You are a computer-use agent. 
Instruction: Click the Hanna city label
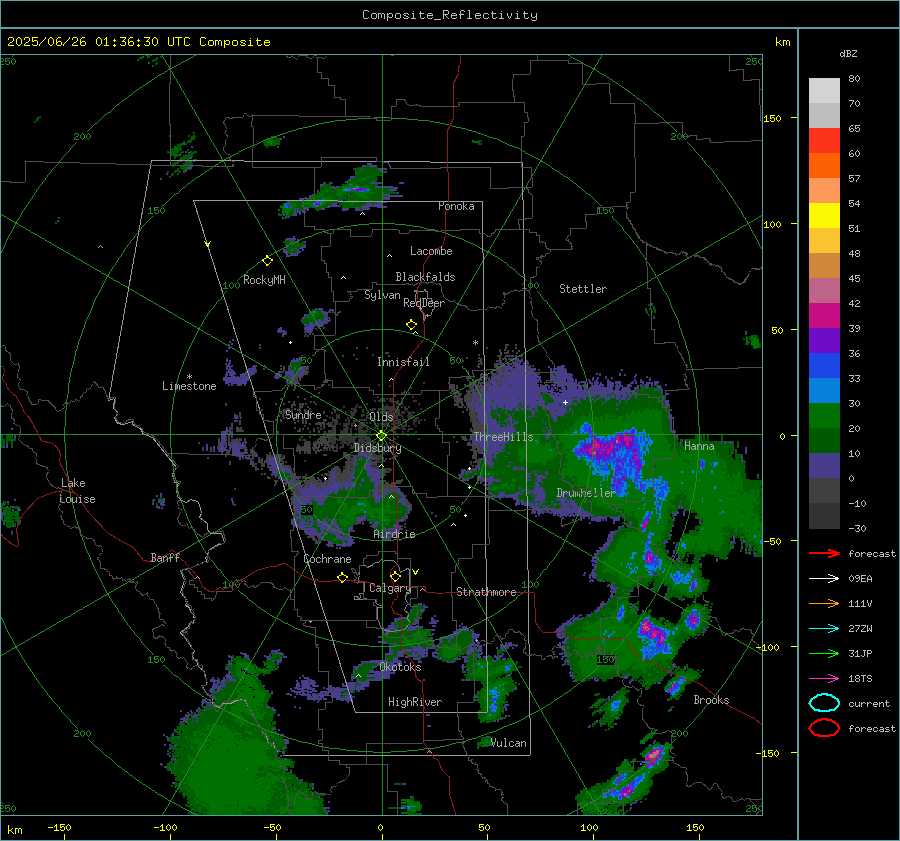tap(699, 446)
